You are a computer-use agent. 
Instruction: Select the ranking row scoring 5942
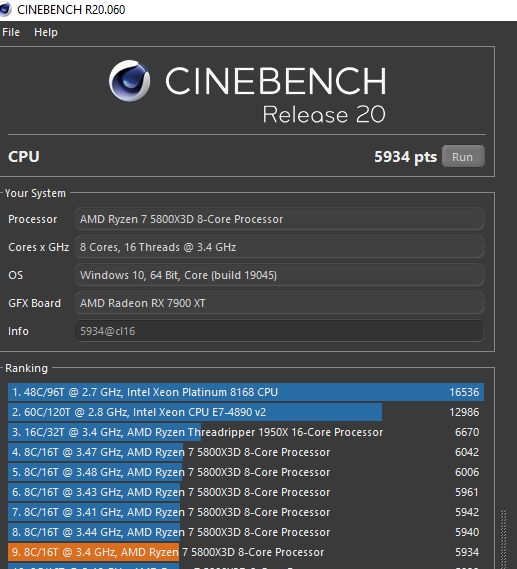coord(246,512)
